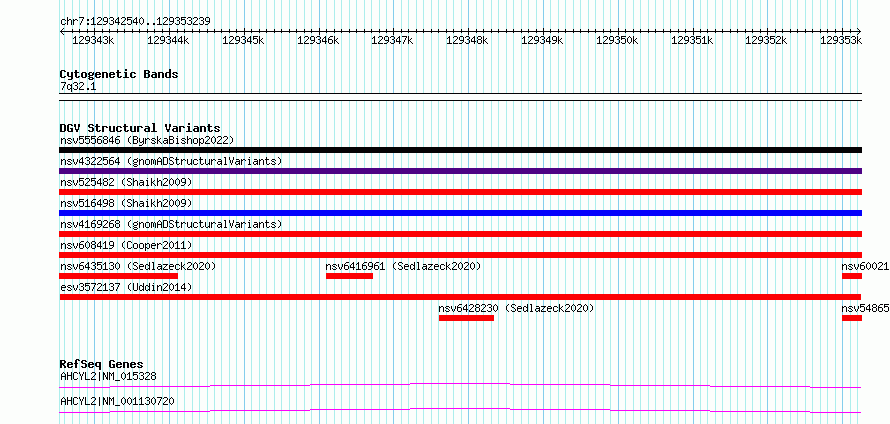Click the short red nsv6435130 bar

point(119,276)
